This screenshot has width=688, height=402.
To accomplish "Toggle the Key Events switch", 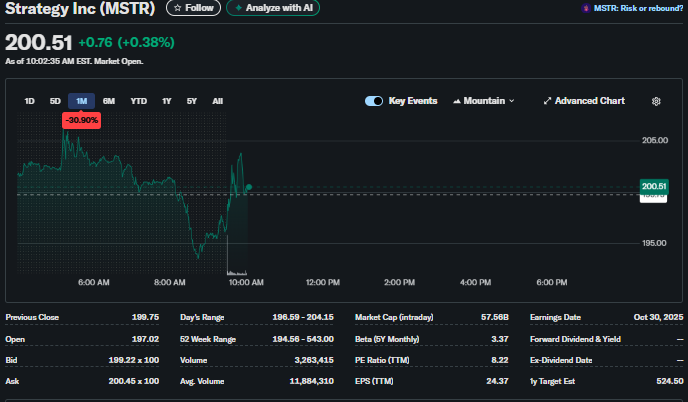I will (x=374, y=101).
